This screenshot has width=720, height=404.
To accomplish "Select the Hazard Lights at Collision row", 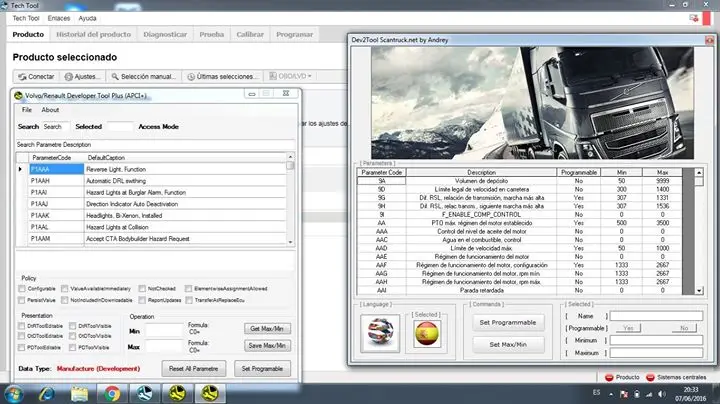I will click(x=158, y=227).
